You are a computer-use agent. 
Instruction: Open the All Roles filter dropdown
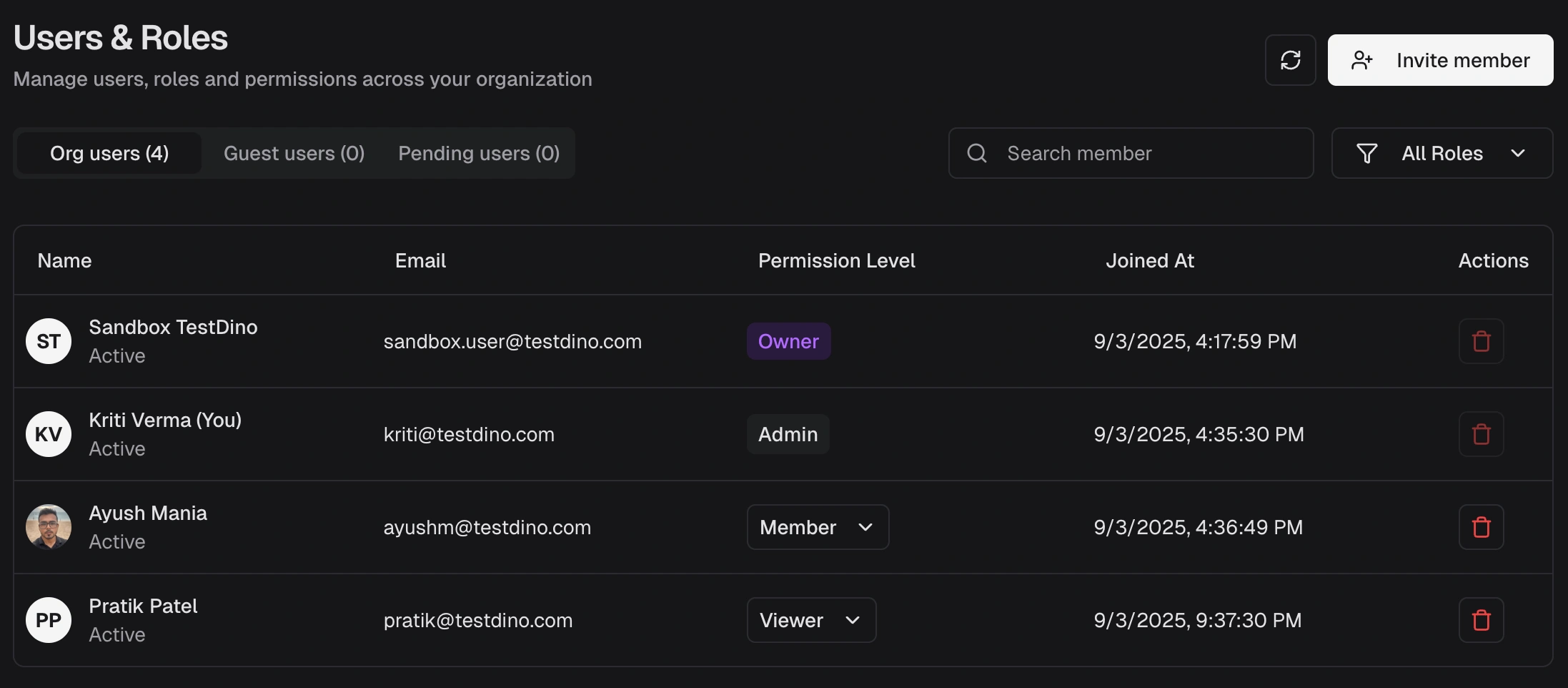1442,153
